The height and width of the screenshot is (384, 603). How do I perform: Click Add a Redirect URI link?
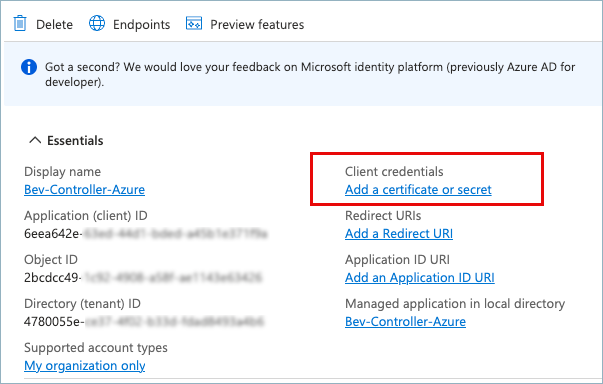click(399, 234)
